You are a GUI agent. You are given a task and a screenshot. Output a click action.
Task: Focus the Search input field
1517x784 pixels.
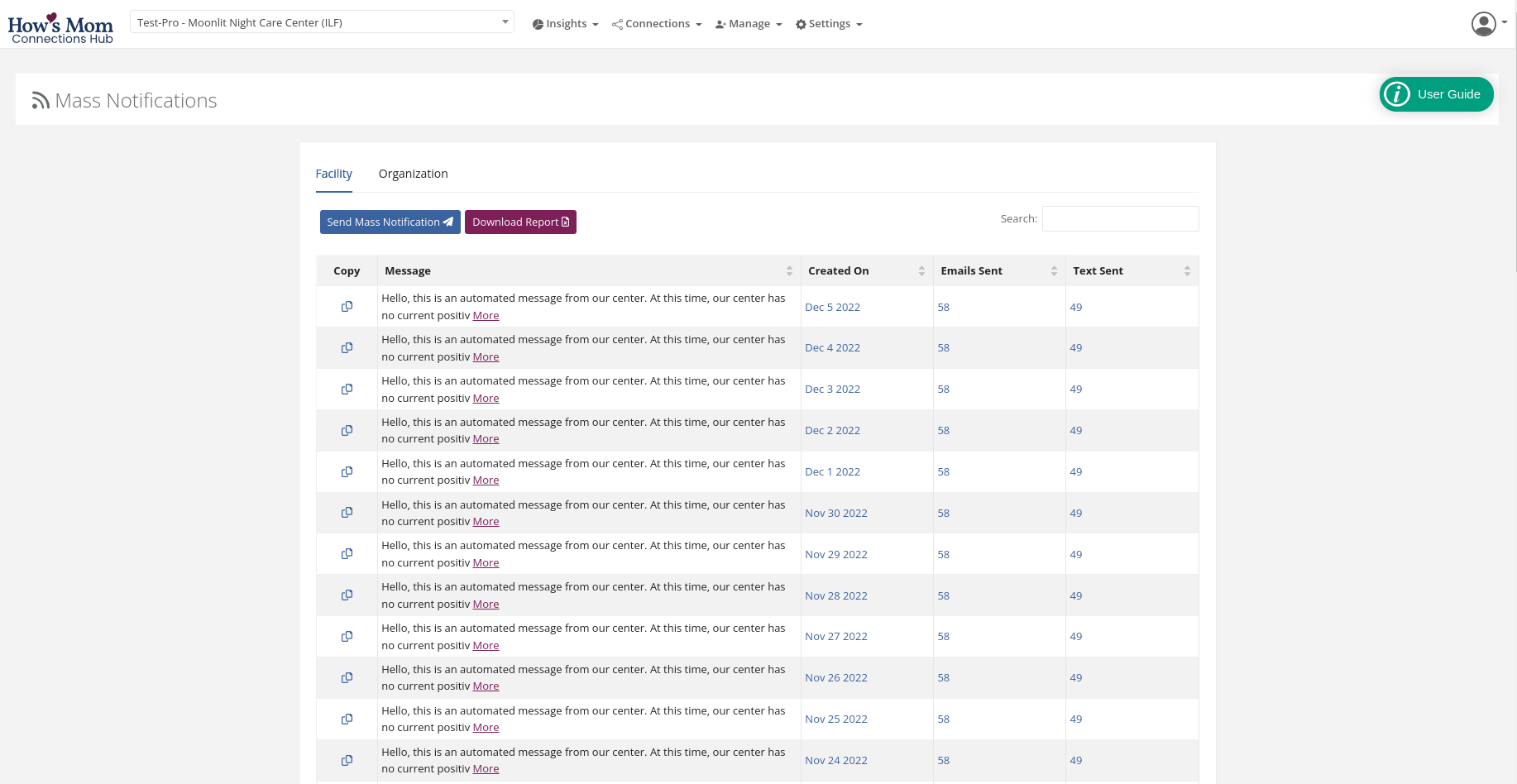(x=1120, y=219)
